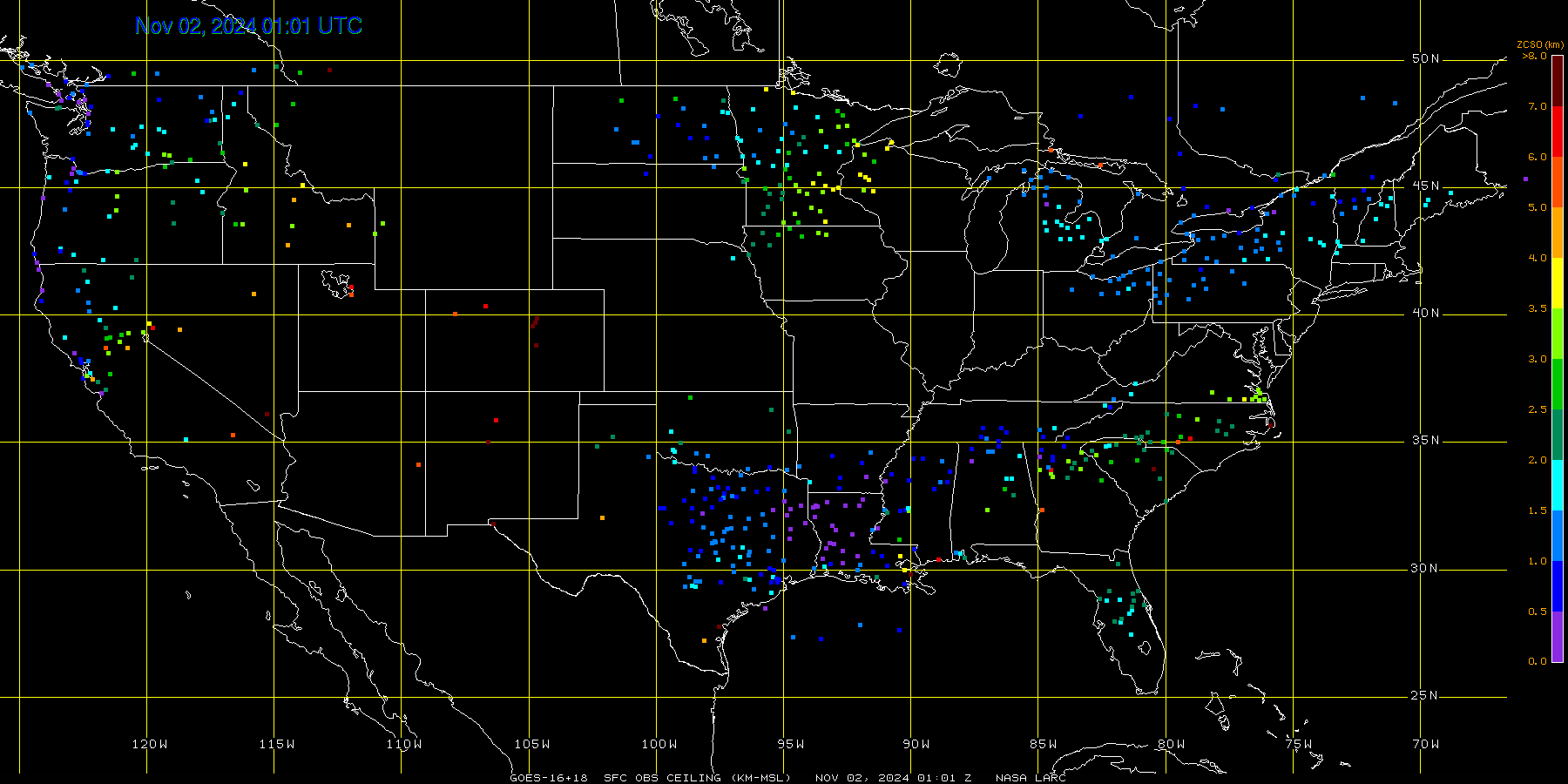Select the 3.5 colorbar tick label
Screen dimensions: 1568x784
click(x=1538, y=309)
